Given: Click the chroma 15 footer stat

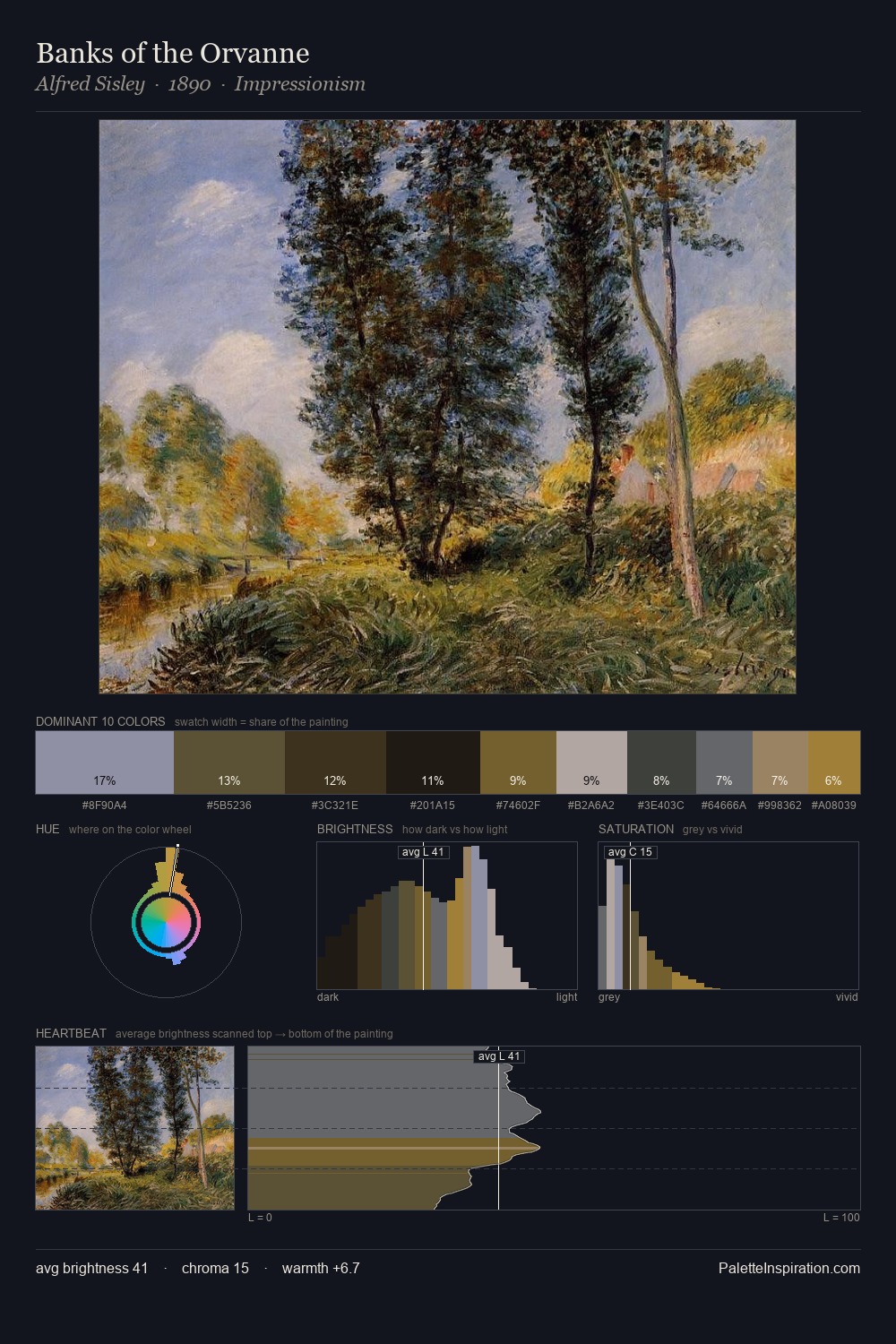Looking at the screenshot, I should coord(215,1268).
